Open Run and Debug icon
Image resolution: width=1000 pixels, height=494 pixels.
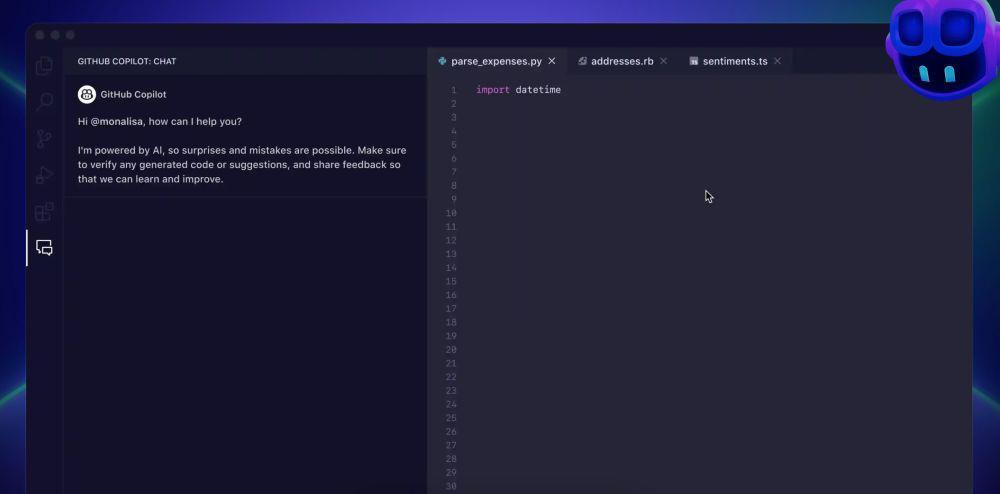[44, 175]
